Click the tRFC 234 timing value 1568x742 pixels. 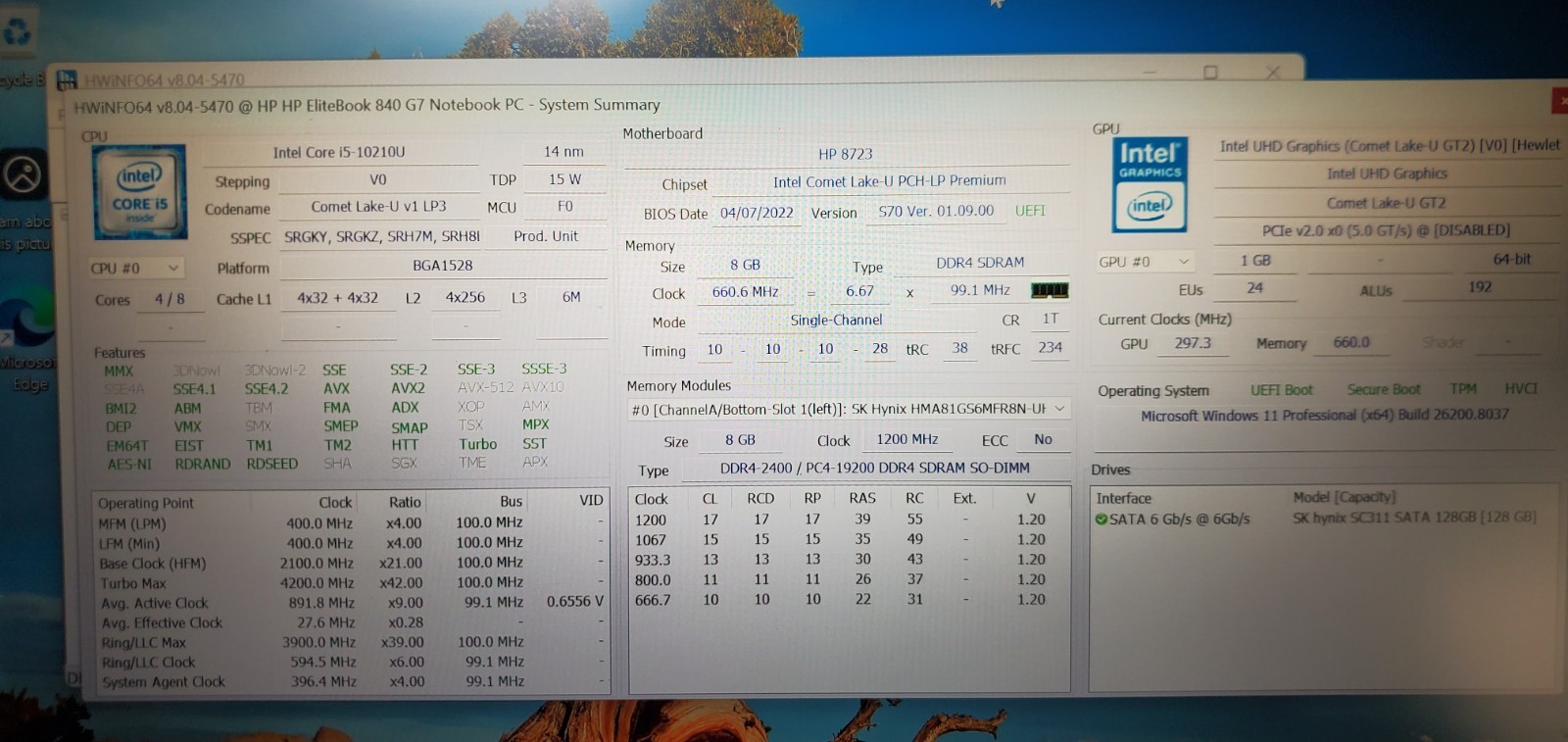[x=1050, y=347]
